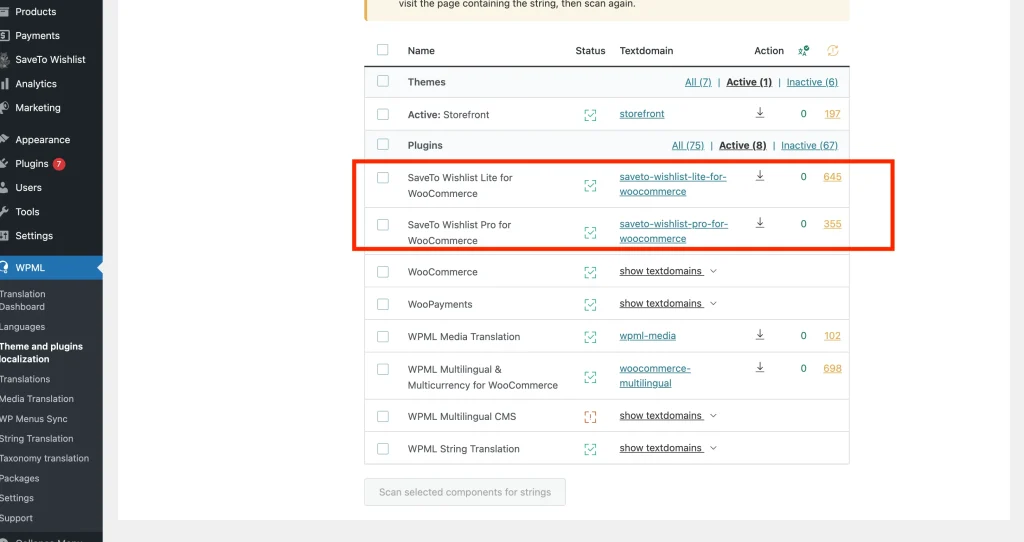Check the Active: Storefront checkbox
1024x542 pixels.
click(383, 114)
